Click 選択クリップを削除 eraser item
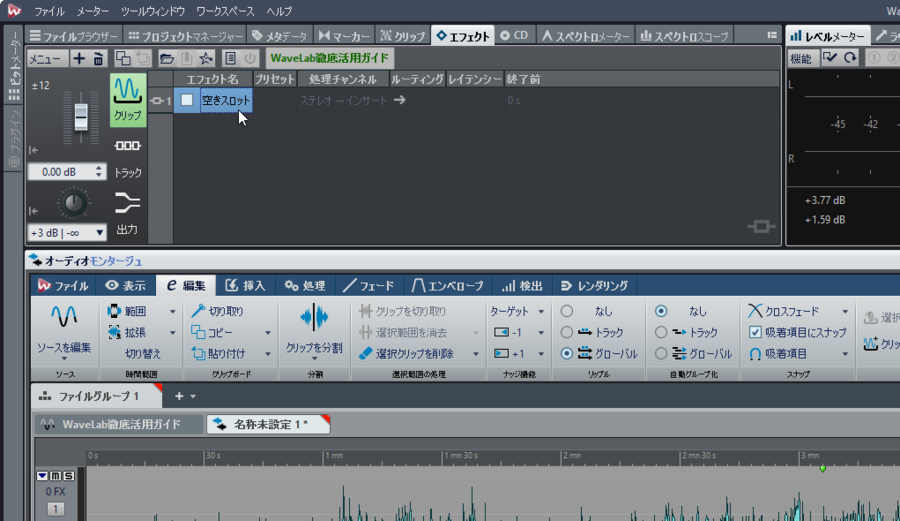Image resolution: width=900 pixels, height=521 pixels. [x=406, y=353]
